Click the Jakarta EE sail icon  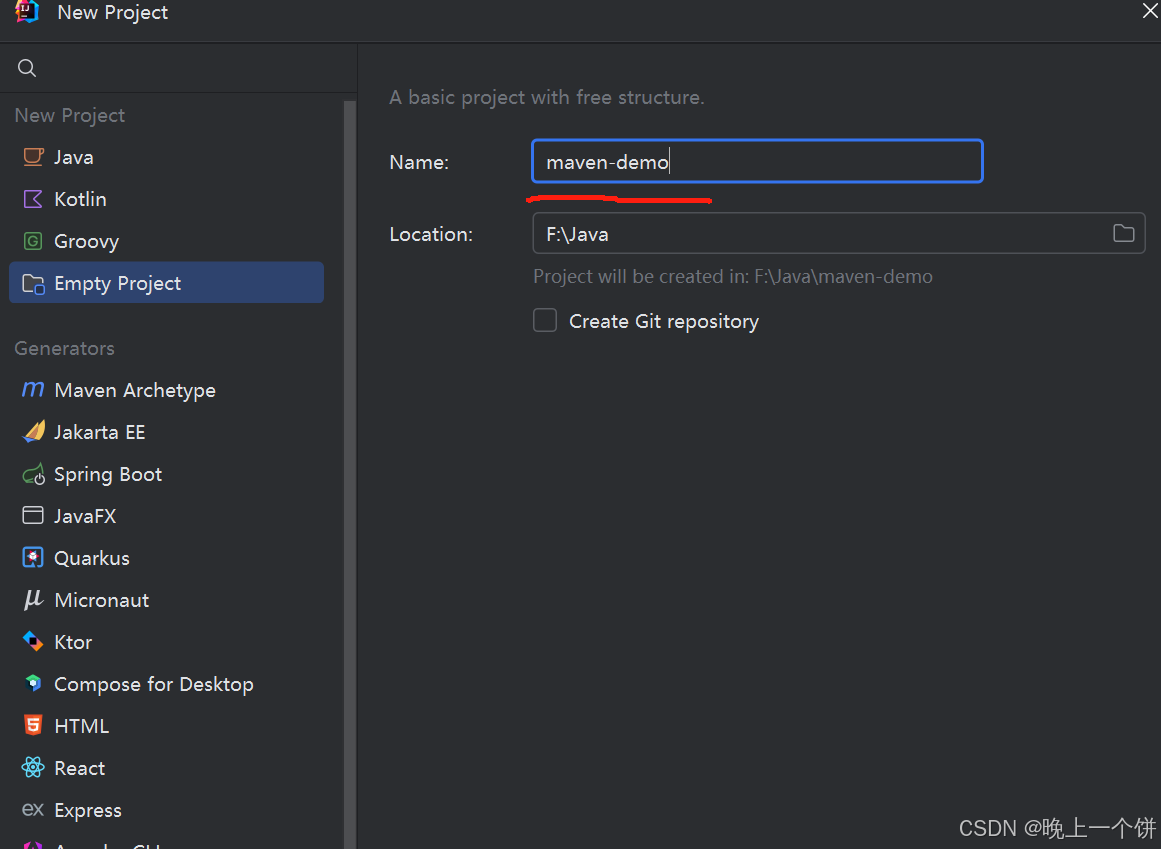(33, 432)
